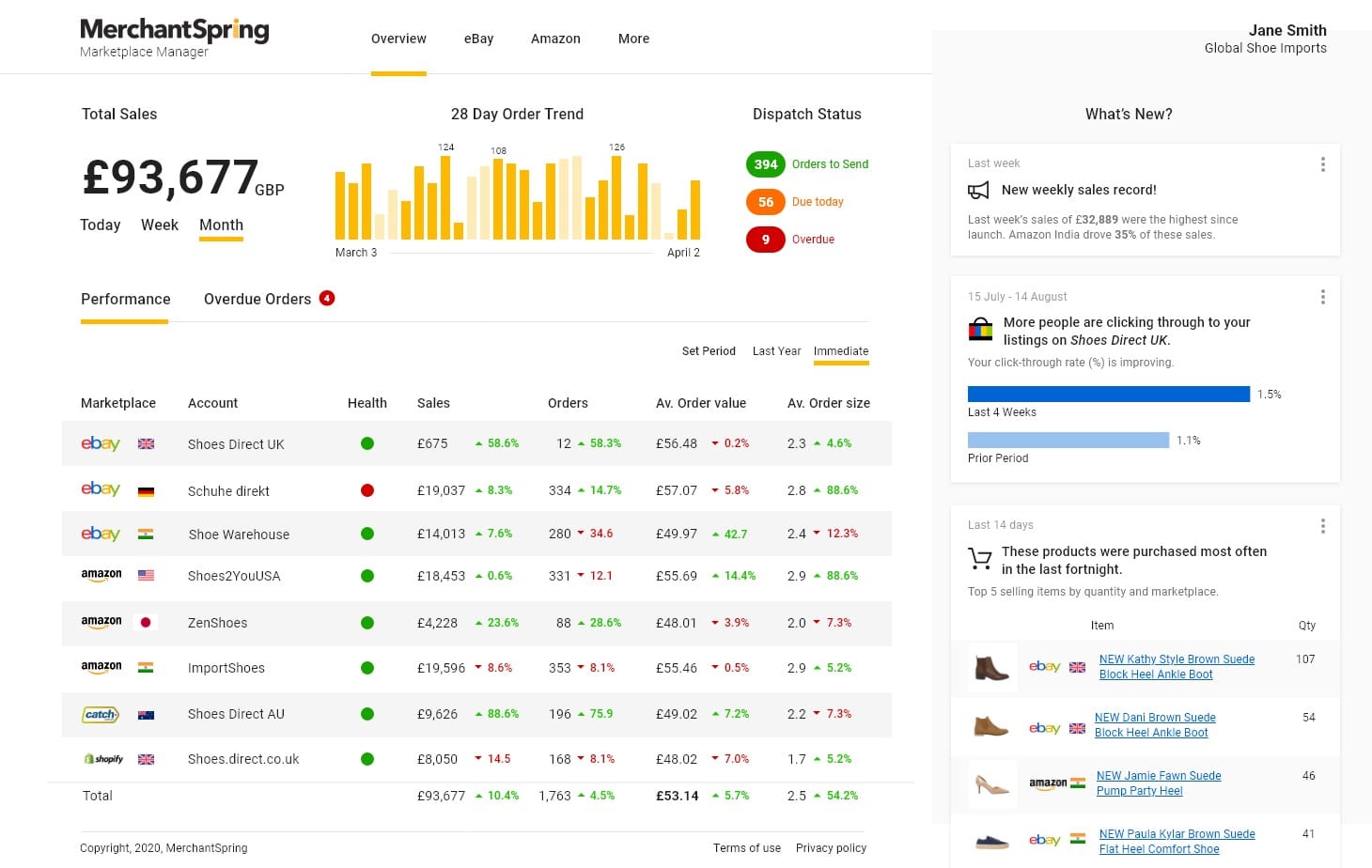The width and height of the screenshot is (1372, 868).
Task: Switch to the Amazon tab
Action: click(x=555, y=39)
